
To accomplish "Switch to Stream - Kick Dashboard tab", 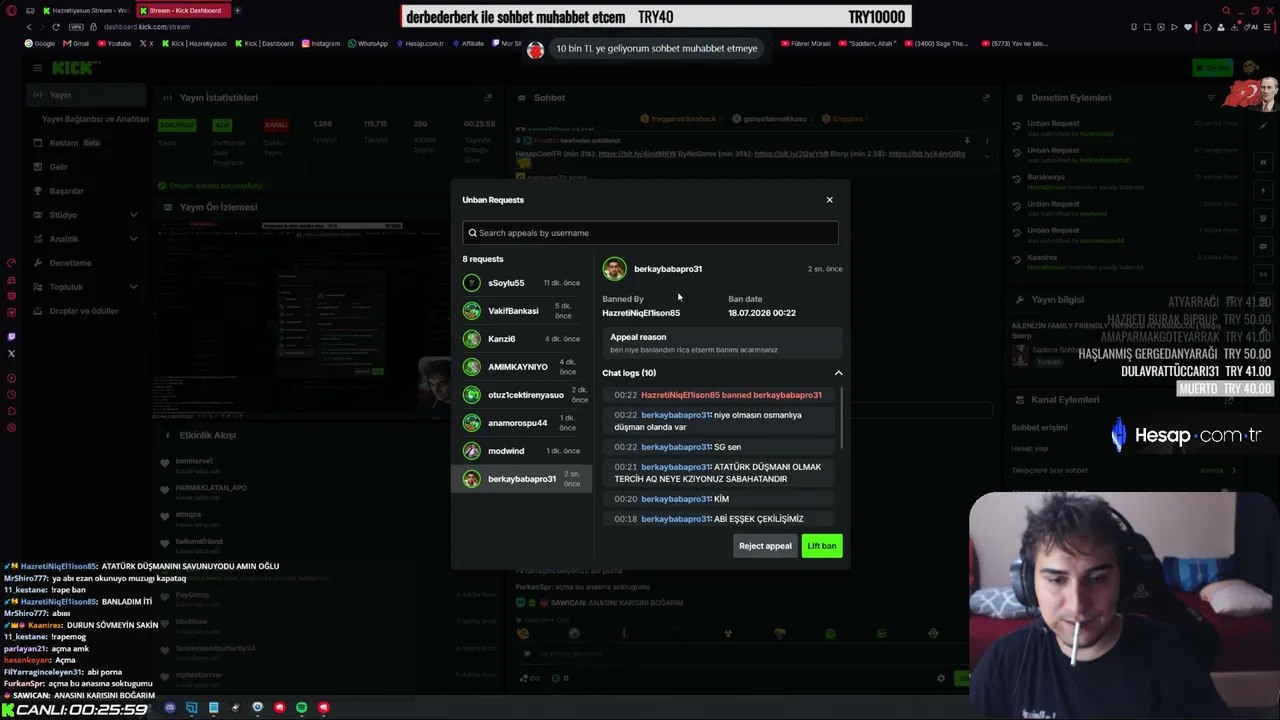I will [184, 11].
